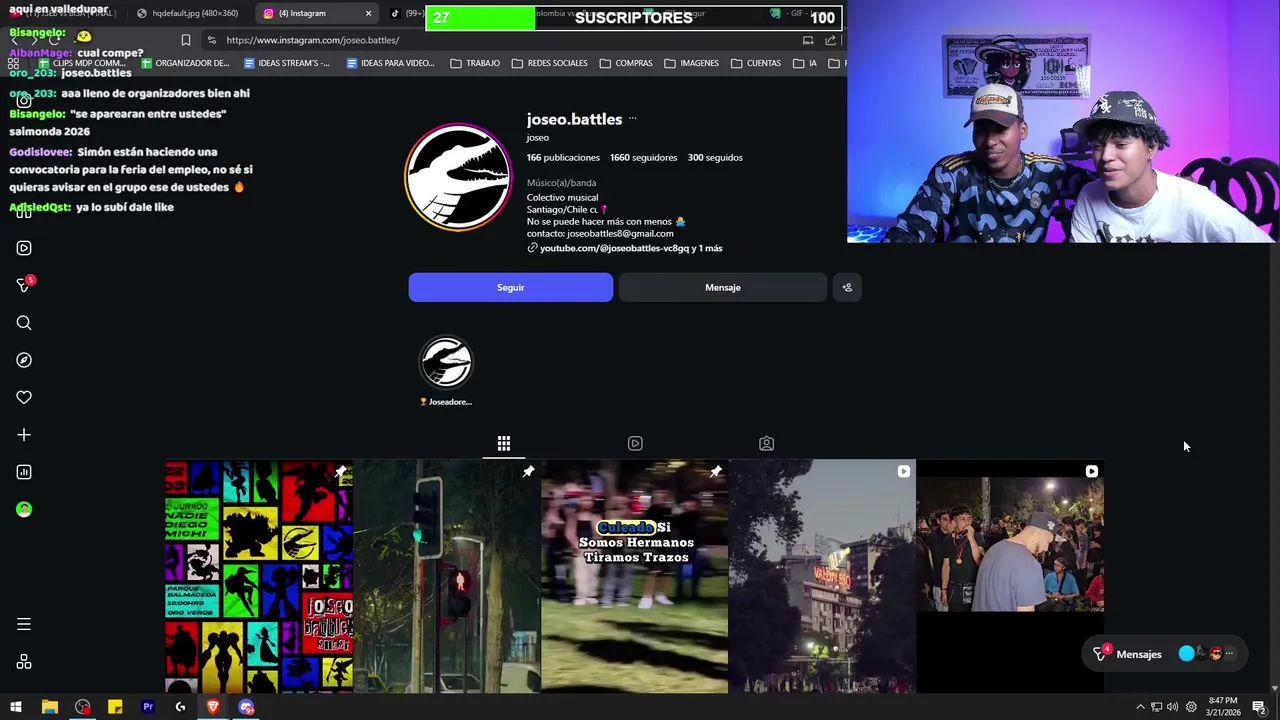The width and height of the screenshot is (1280, 720).
Task: Expand the REDES SOCIALES bookmarks folder
Action: tap(550, 63)
